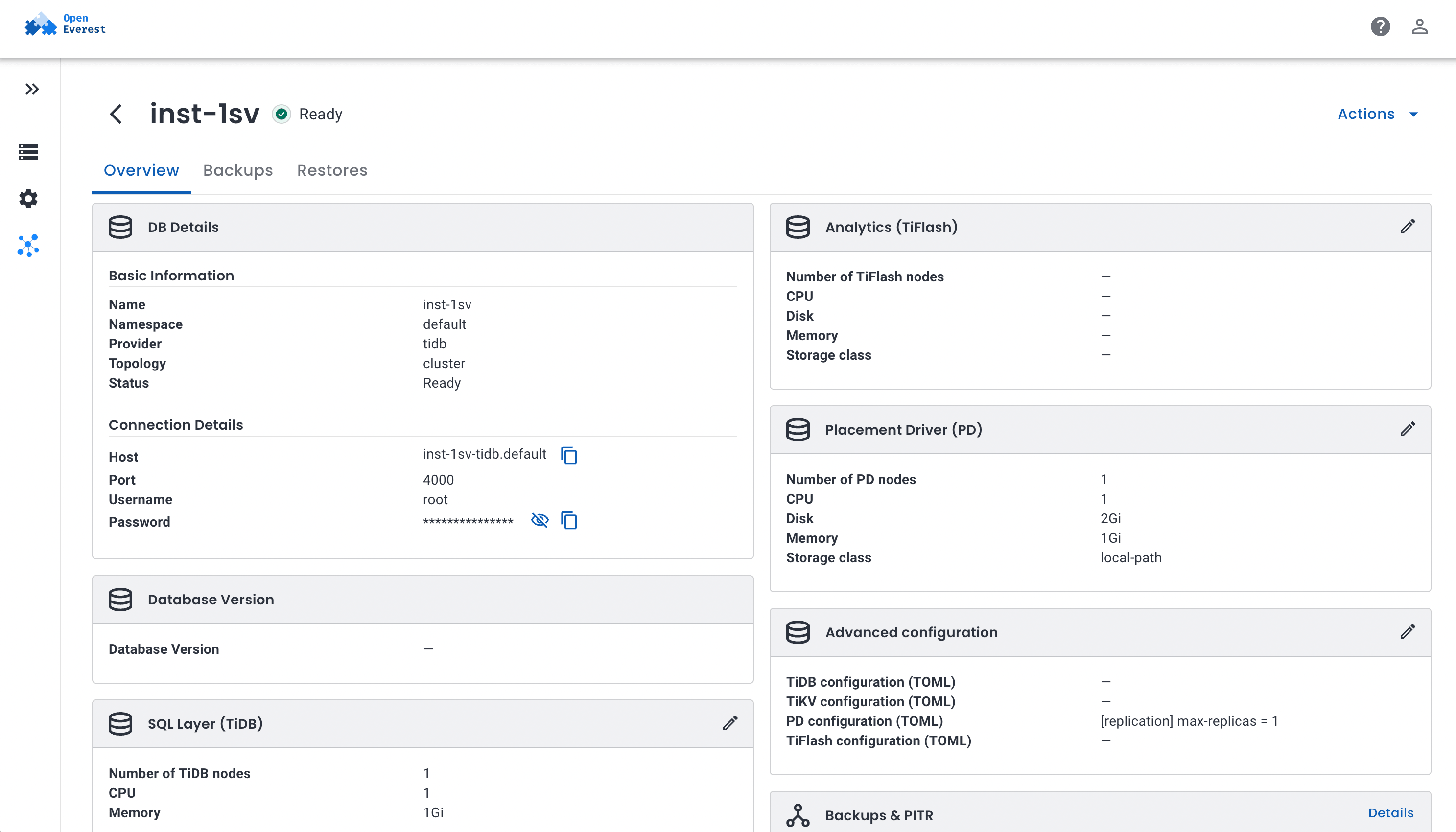Click the Port value 4000

438,480
